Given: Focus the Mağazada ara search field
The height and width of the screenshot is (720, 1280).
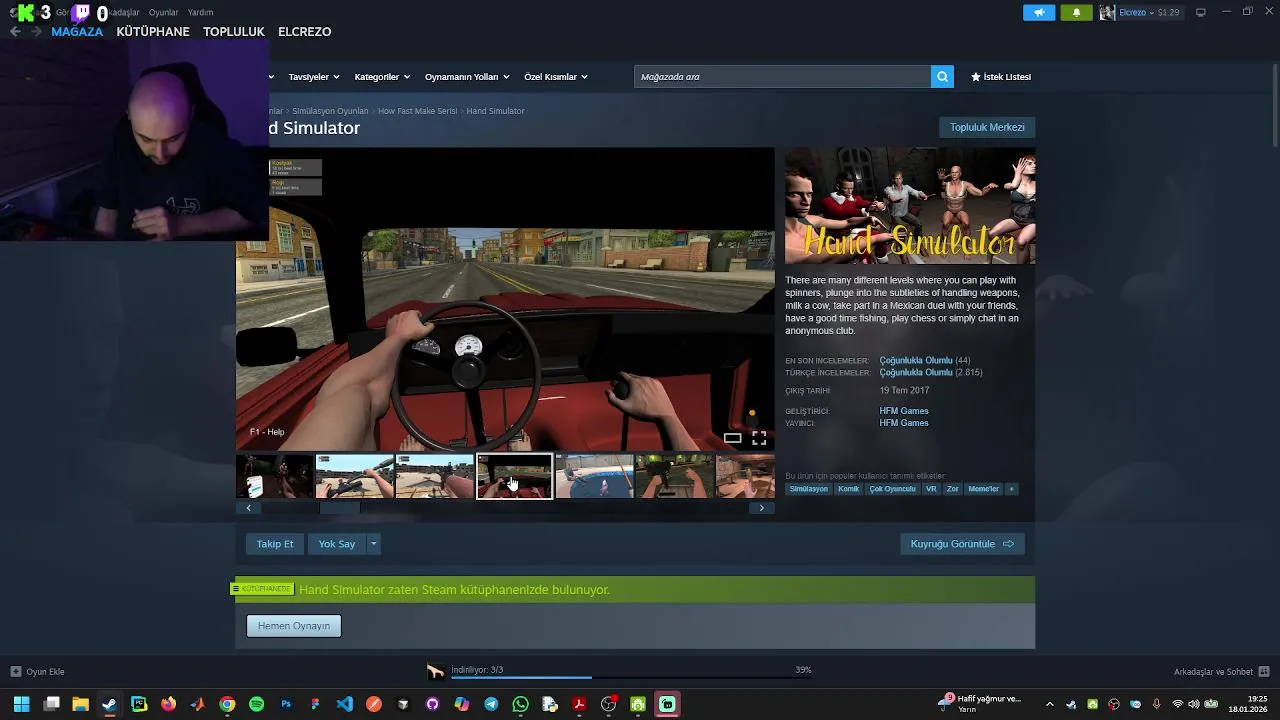Looking at the screenshot, I should (782, 77).
